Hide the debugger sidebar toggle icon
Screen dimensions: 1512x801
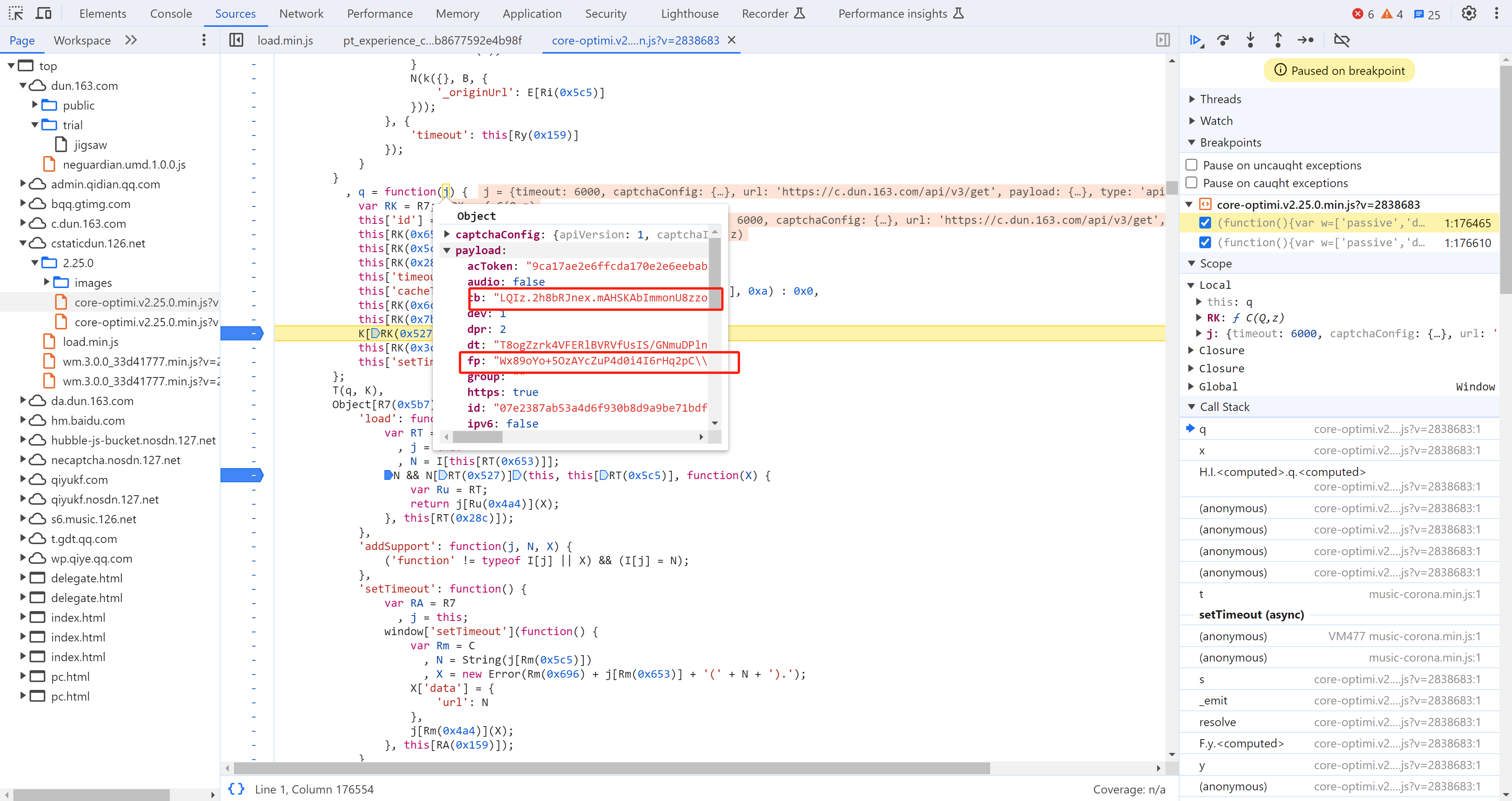tap(1162, 40)
